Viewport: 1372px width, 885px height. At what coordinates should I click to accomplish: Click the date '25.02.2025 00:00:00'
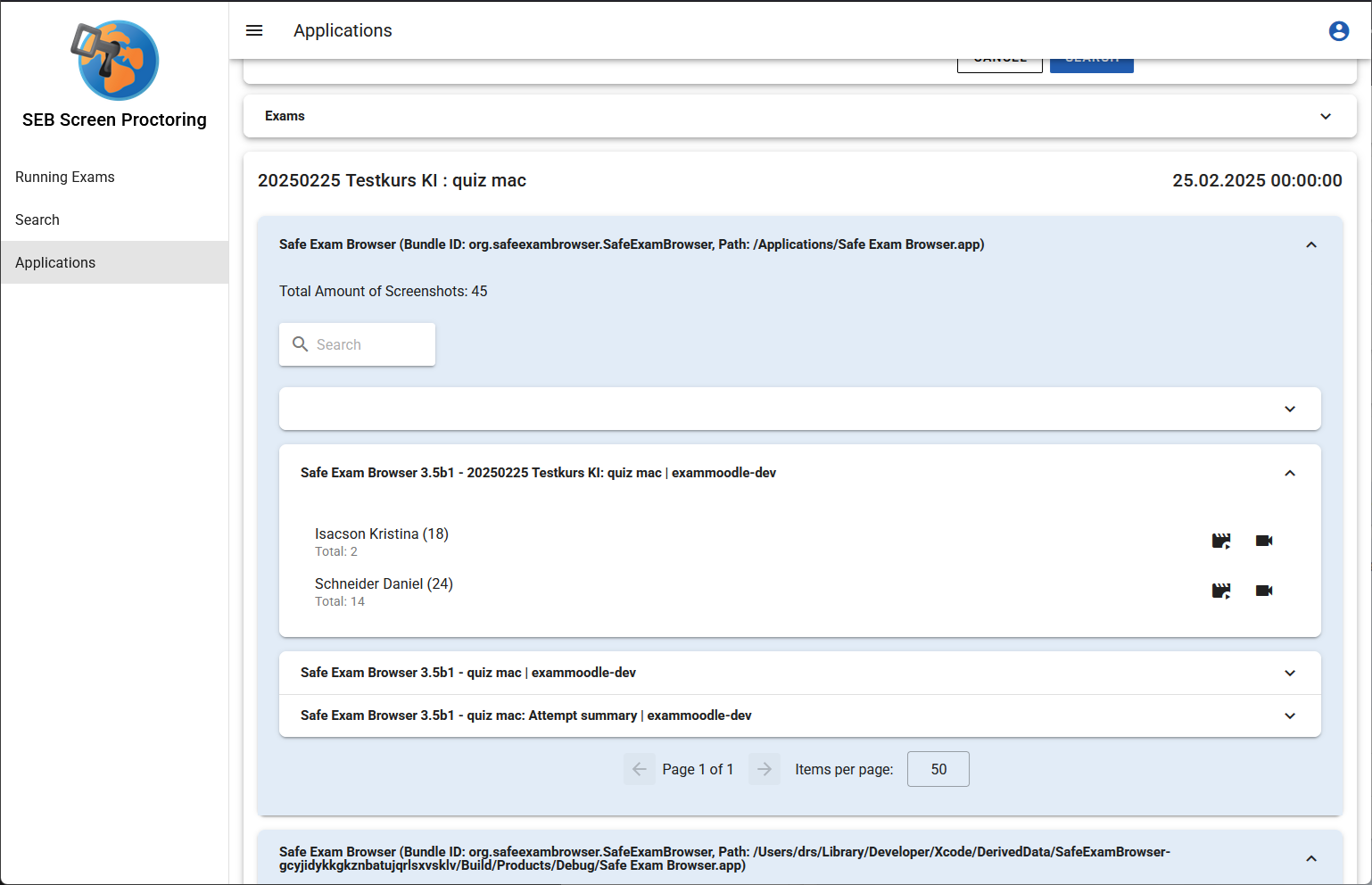tap(1257, 180)
